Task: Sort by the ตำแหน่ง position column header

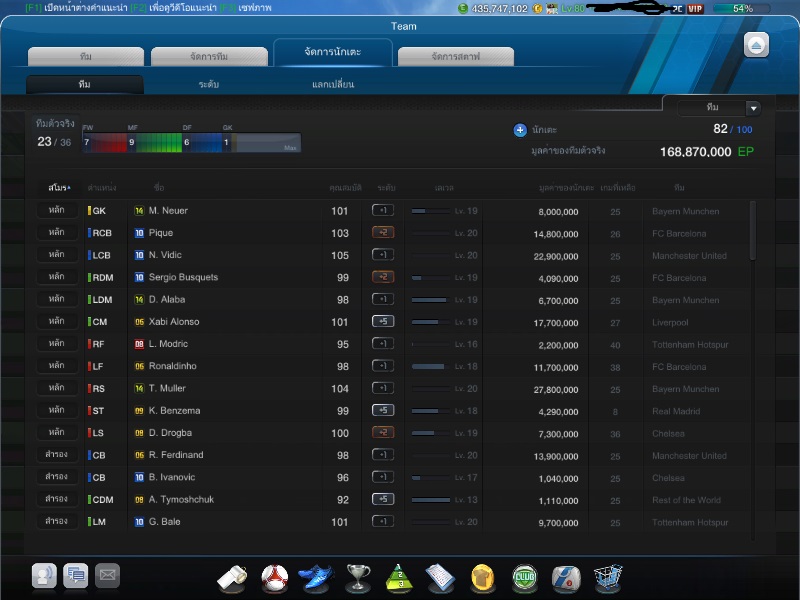Action: pyautogui.click(x=102, y=188)
